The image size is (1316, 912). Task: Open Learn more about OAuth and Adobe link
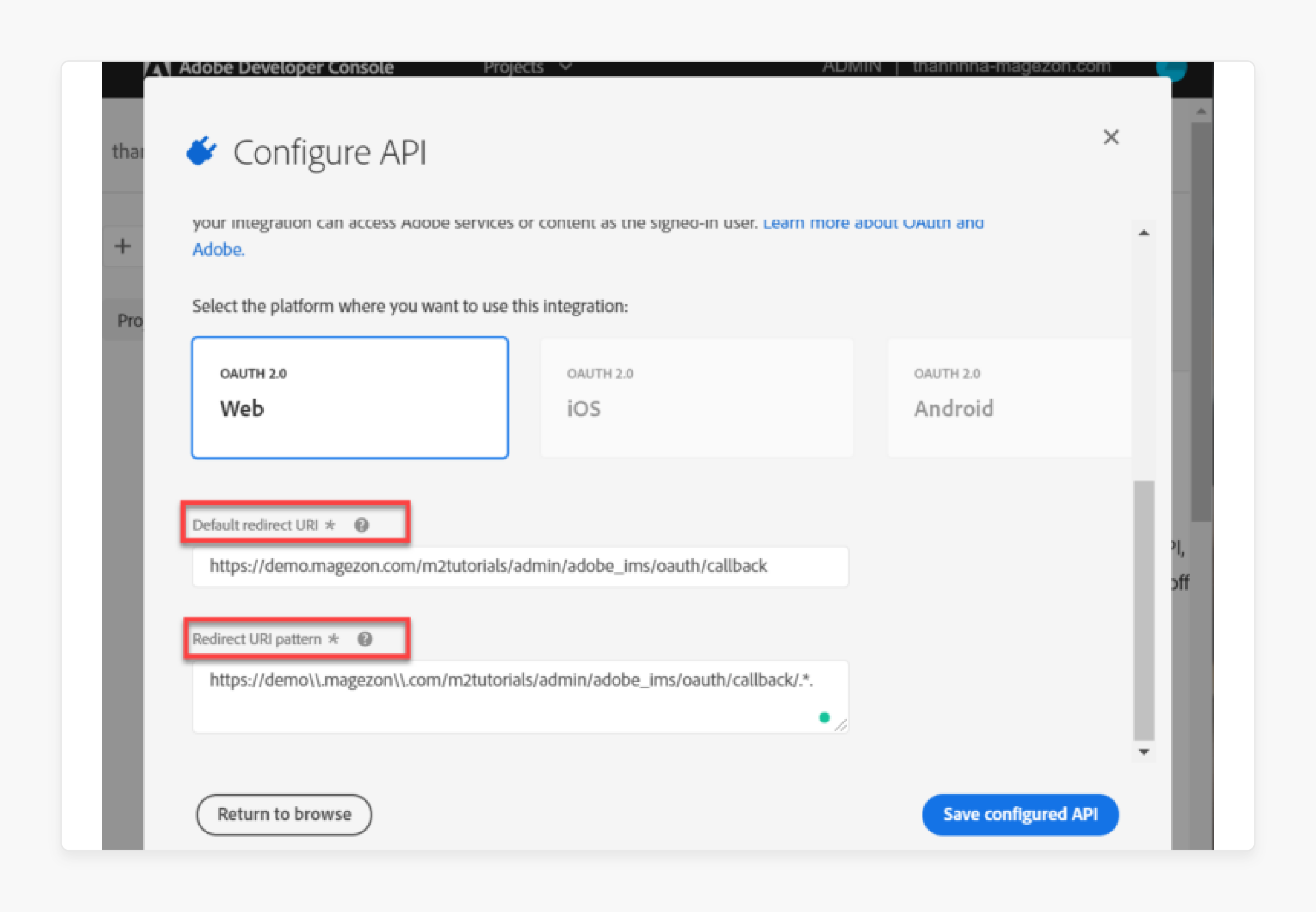pyautogui.click(x=588, y=235)
